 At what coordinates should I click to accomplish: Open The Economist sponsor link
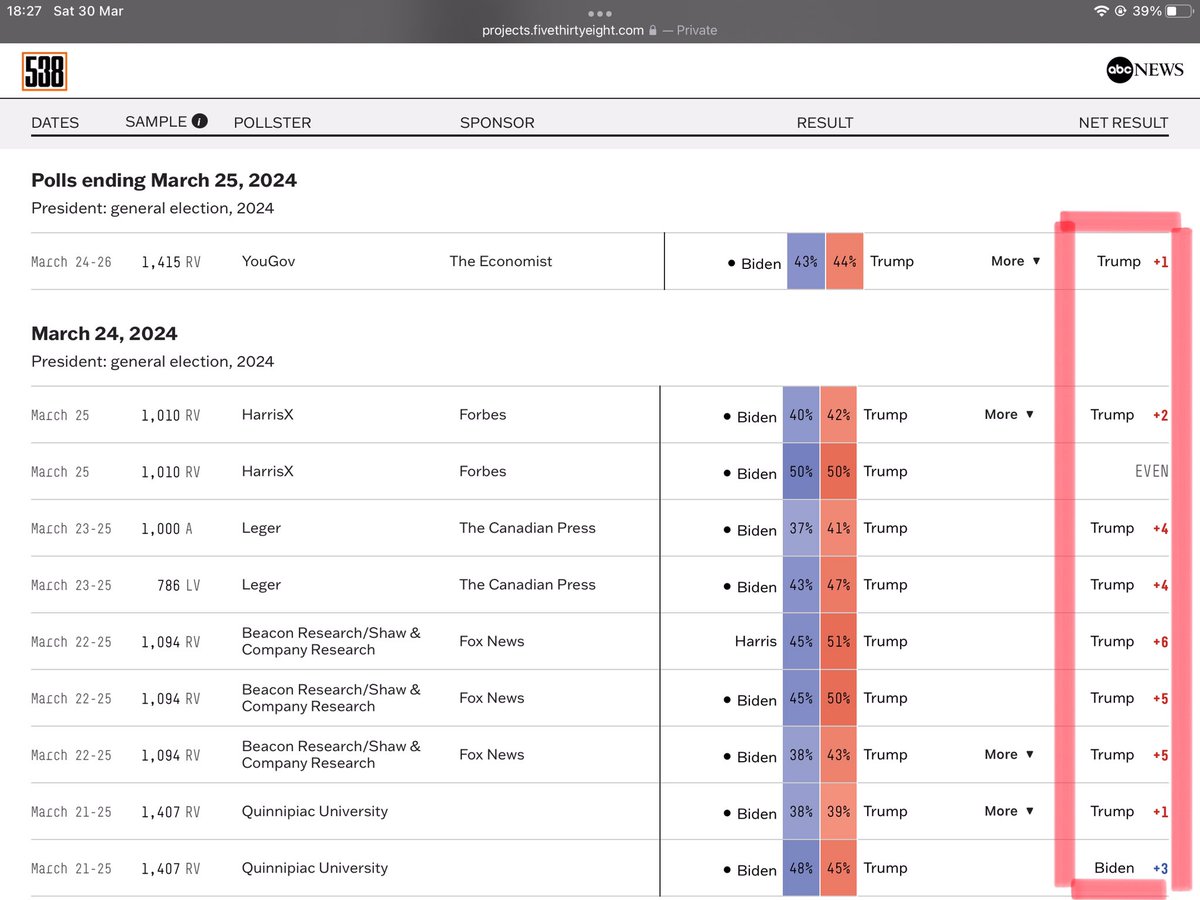(501, 261)
